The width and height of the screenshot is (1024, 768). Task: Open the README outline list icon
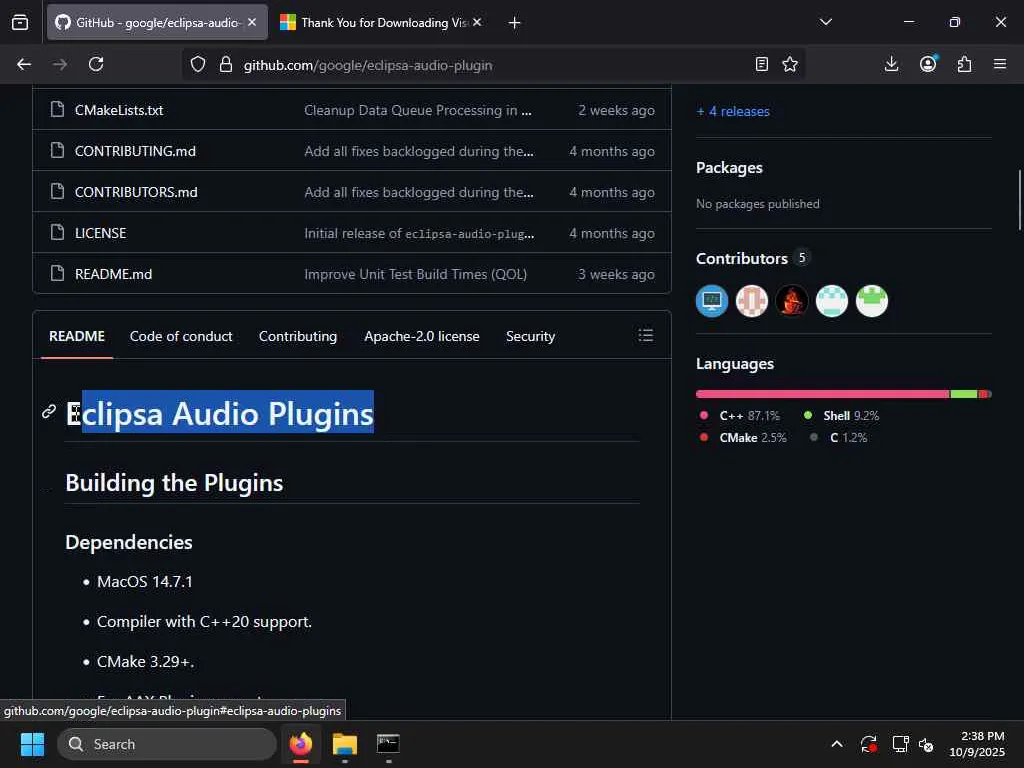coord(646,335)
